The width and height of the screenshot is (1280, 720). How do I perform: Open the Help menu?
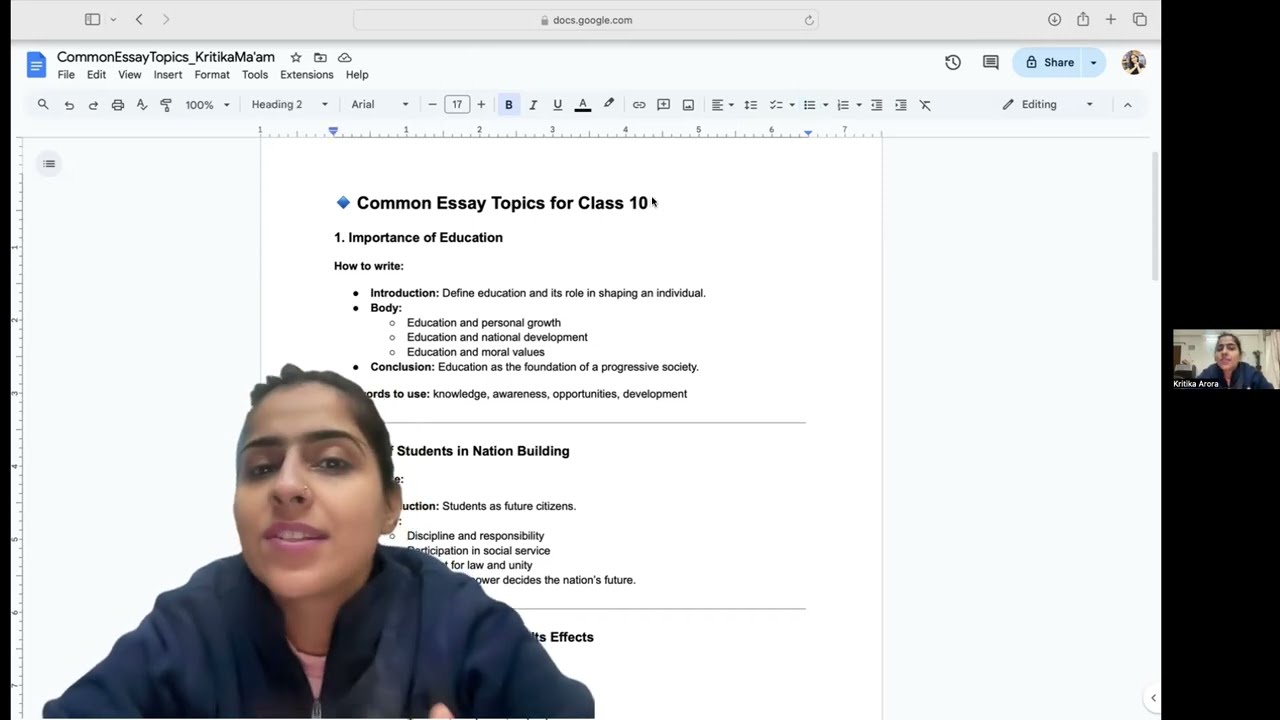(x=357, y=75)
